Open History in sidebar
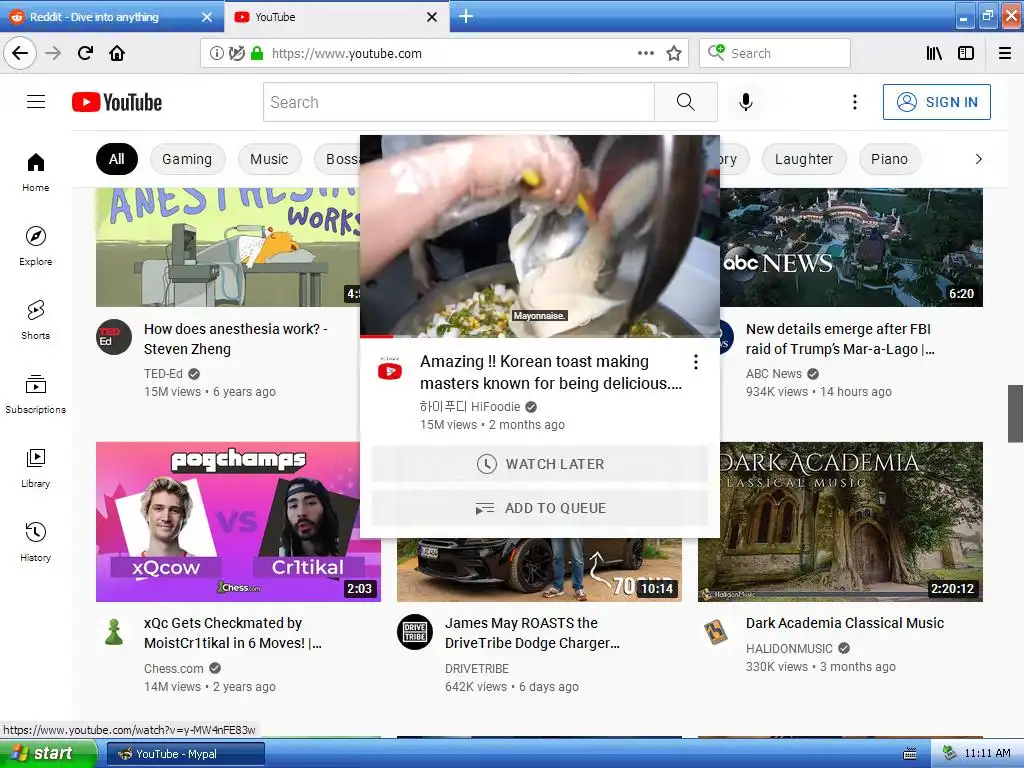Image resolution: width=1024 pixels, height=768 pixels. point(36,541)
